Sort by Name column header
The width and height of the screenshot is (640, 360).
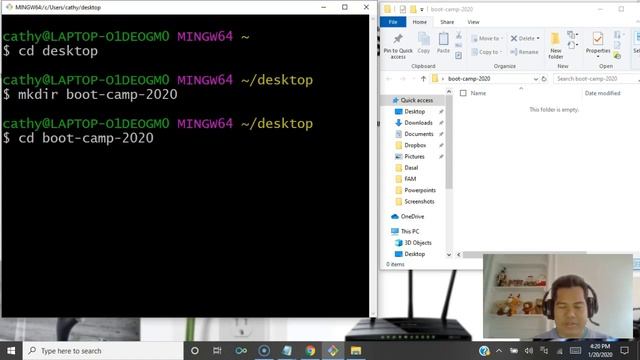click(x=478, y=93)
